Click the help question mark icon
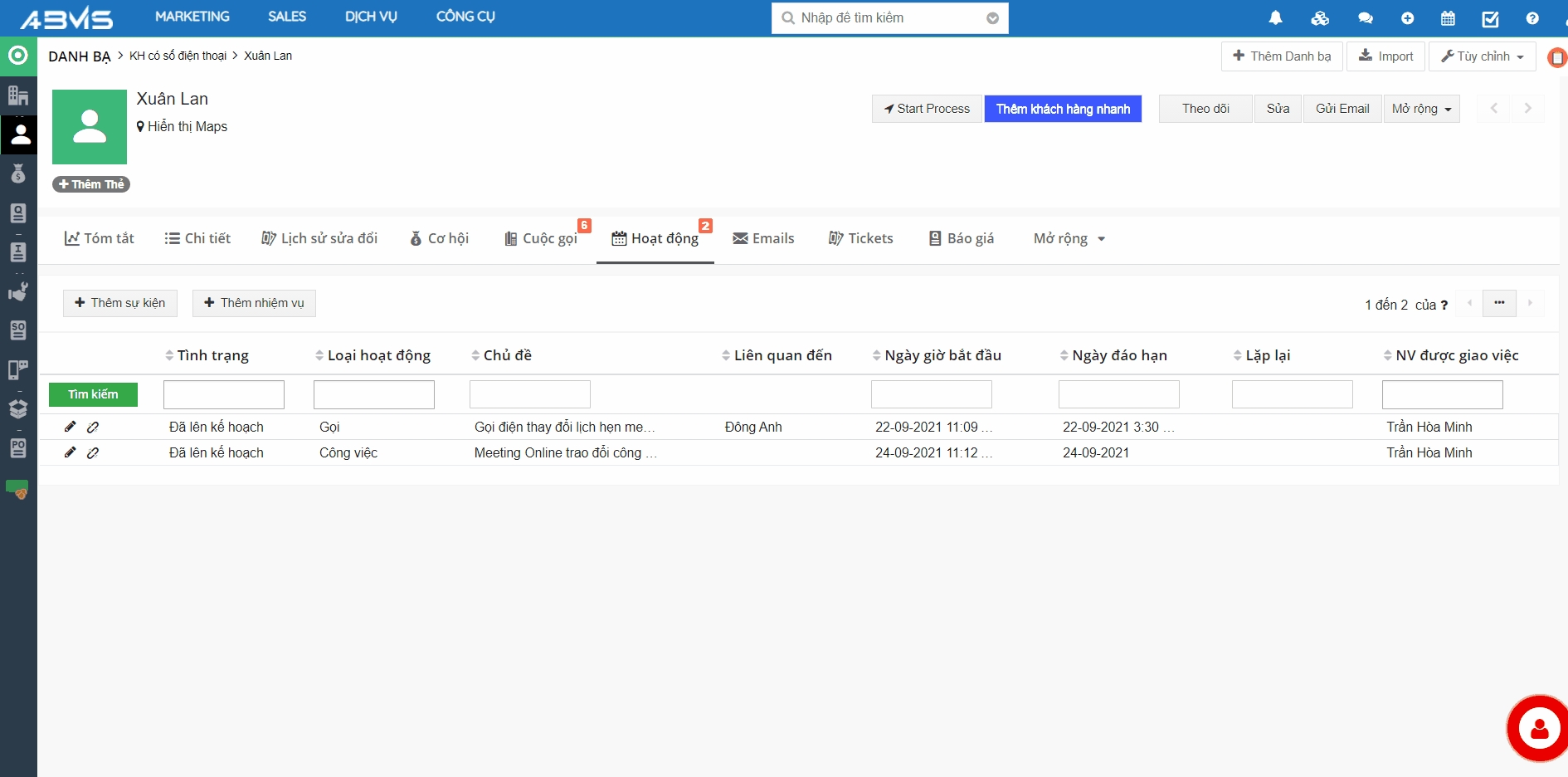Viewport: 1568px width, 777px height. pyautogui.click(x=1531, y=18)
